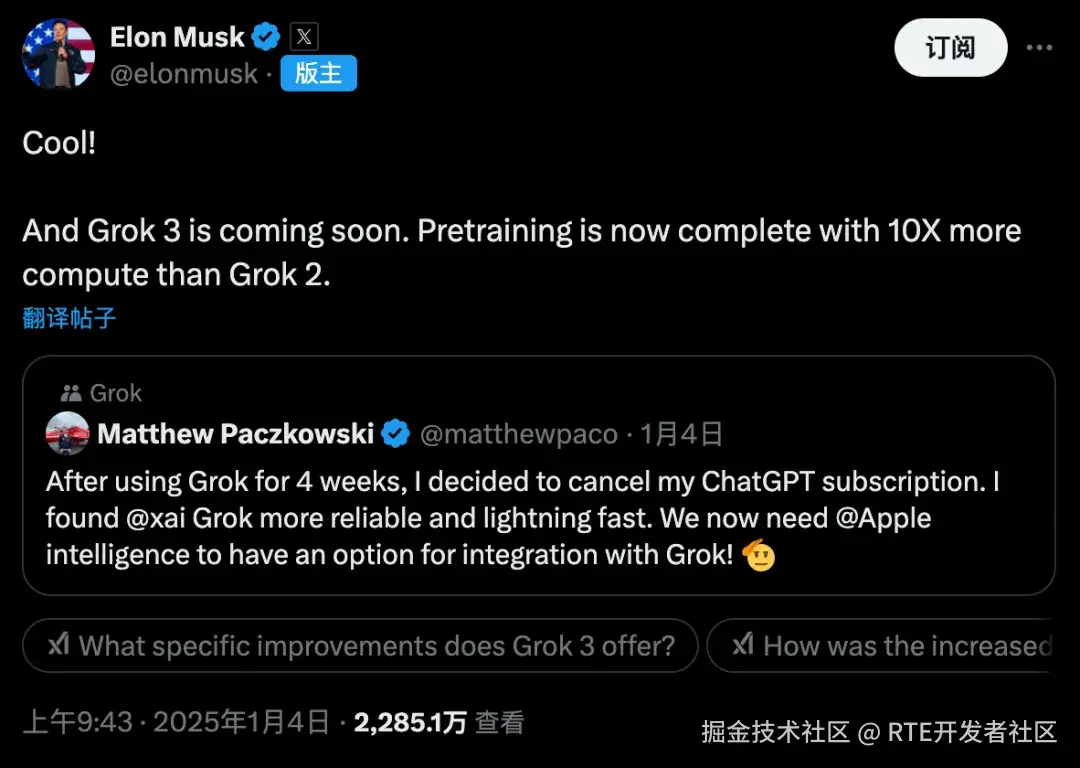The height and width of the screenshot is (768, 1080).
Task: Open the @matthewpaco handle link
Action: tap(518, 434)
